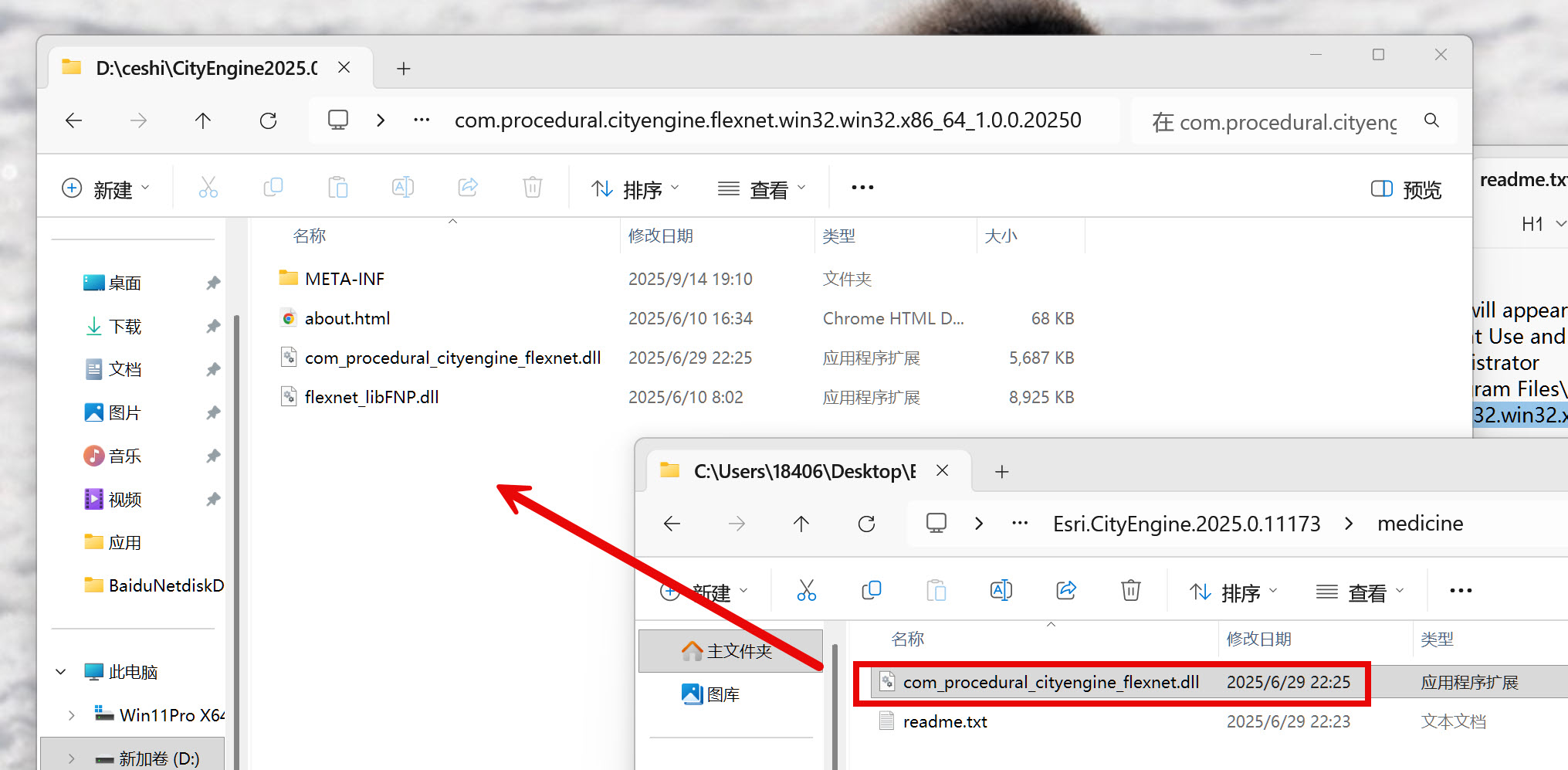Image resolution: width=1568 pixels, height=770 pixels.
Task: Click the Cut scissors icon in front window
Action: [x=806, y=591]
